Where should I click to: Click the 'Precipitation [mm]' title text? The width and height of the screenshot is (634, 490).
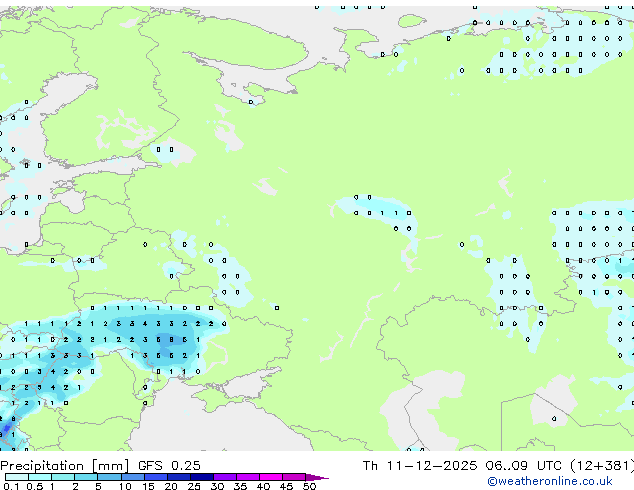point(65,466)
